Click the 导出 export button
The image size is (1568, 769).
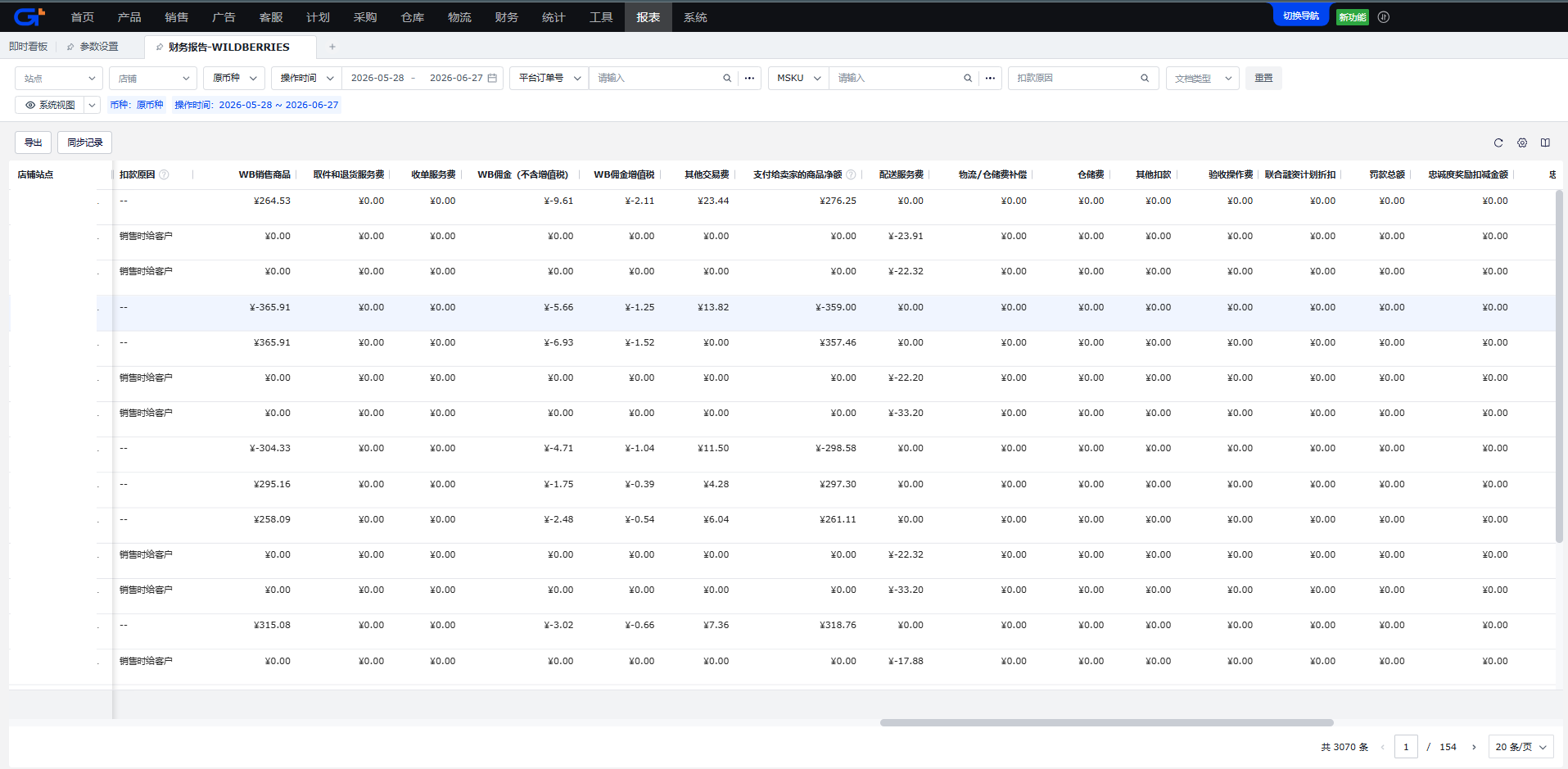pos(34,142)
